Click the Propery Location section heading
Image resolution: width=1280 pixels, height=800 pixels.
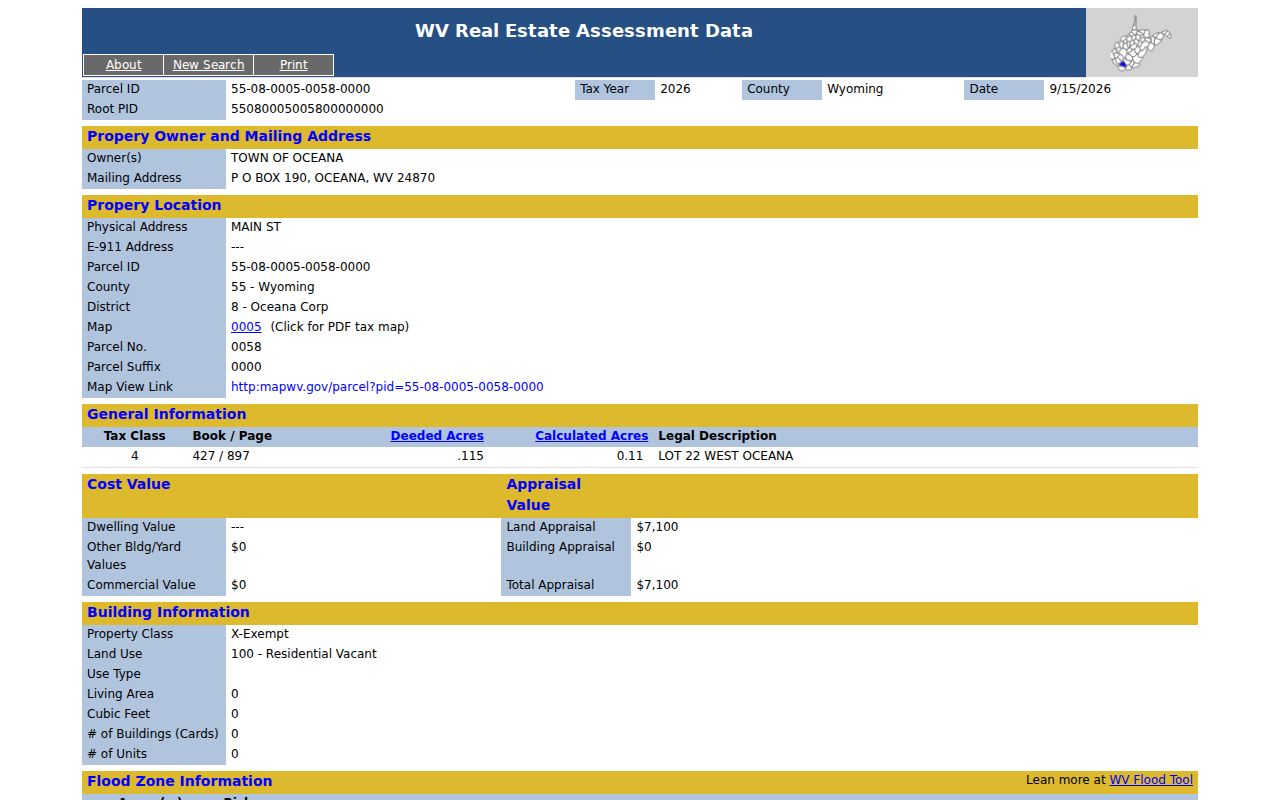pos(154,205)
